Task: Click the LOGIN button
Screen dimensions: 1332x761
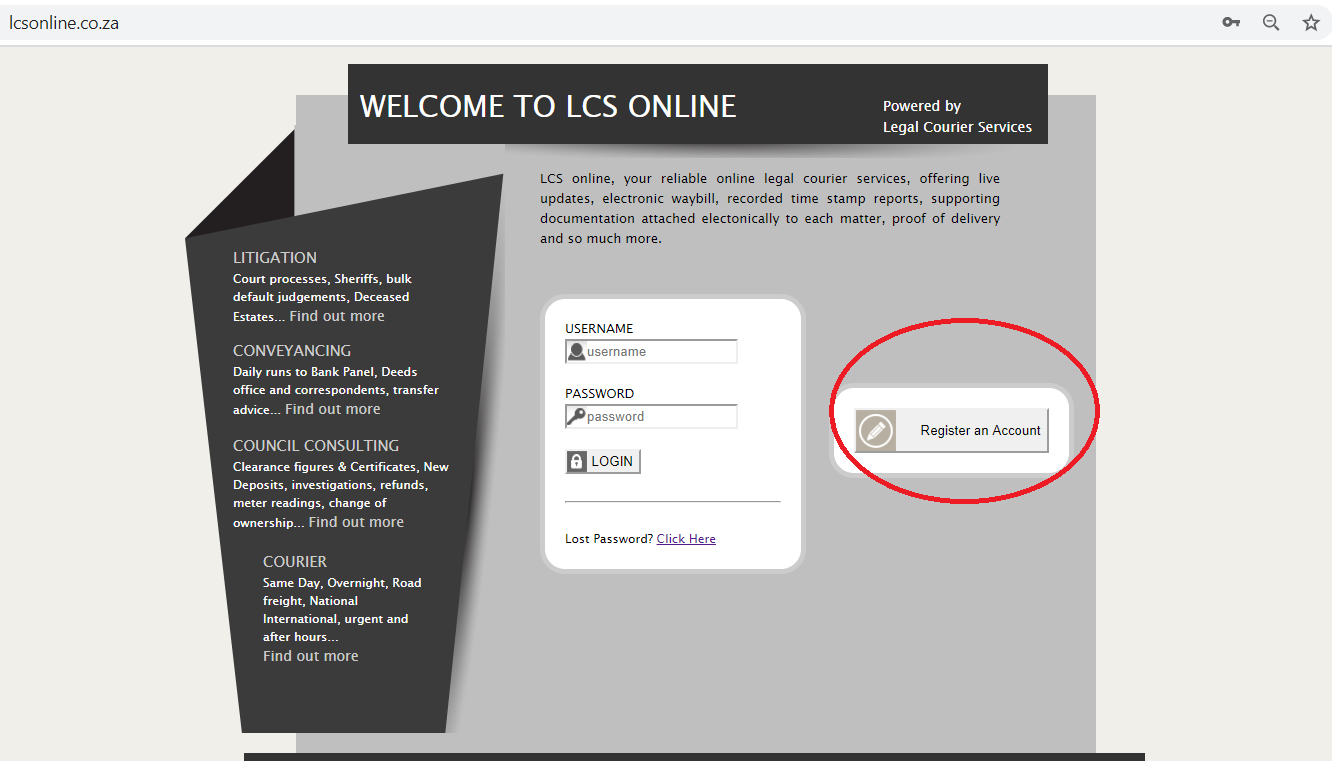Action: (x=603, y=461)
